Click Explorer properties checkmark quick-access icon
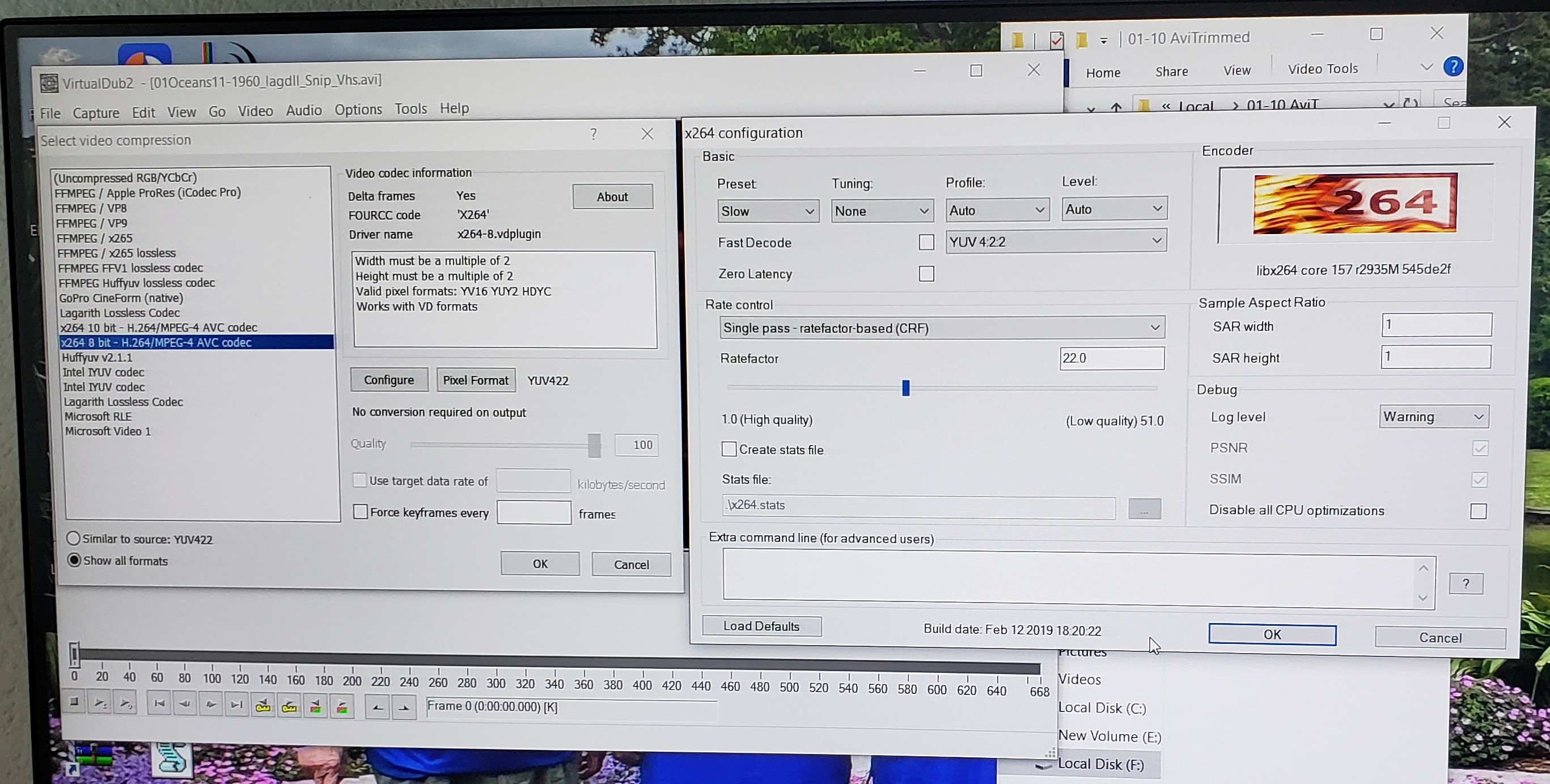This screenshot has width=1550, height=784. pyautogui.click(x=1056, y=40)
